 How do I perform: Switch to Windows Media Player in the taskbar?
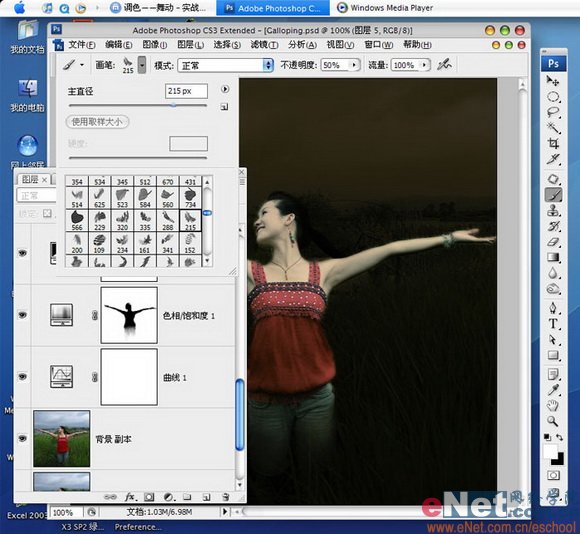[x=385, y=8]
